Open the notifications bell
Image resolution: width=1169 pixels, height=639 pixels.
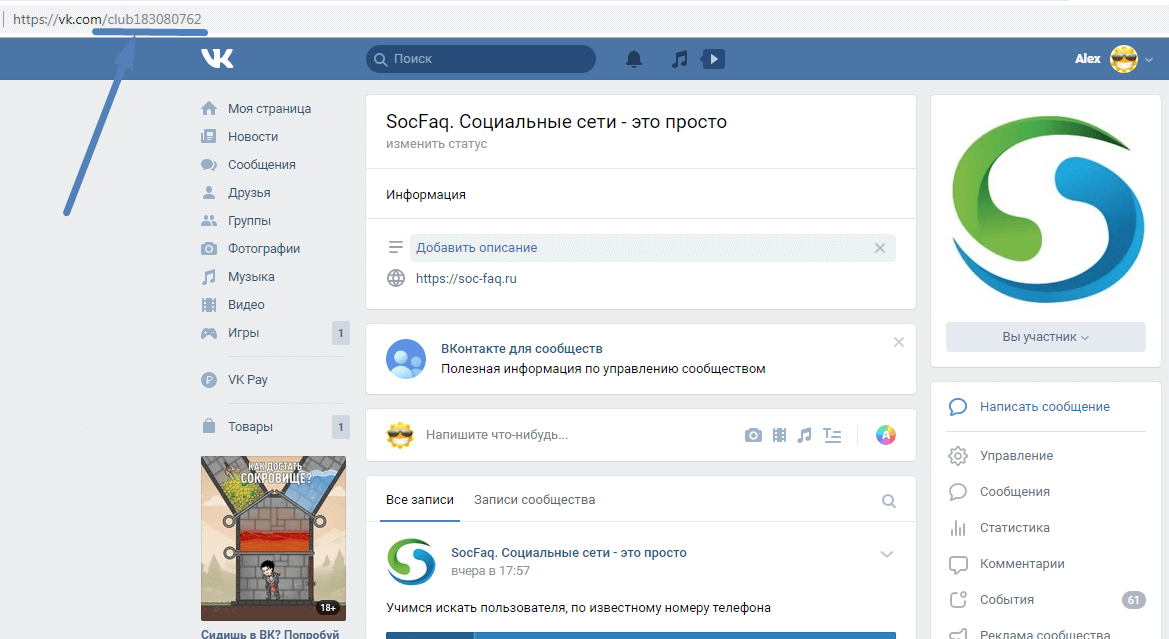tap(634, 59)
